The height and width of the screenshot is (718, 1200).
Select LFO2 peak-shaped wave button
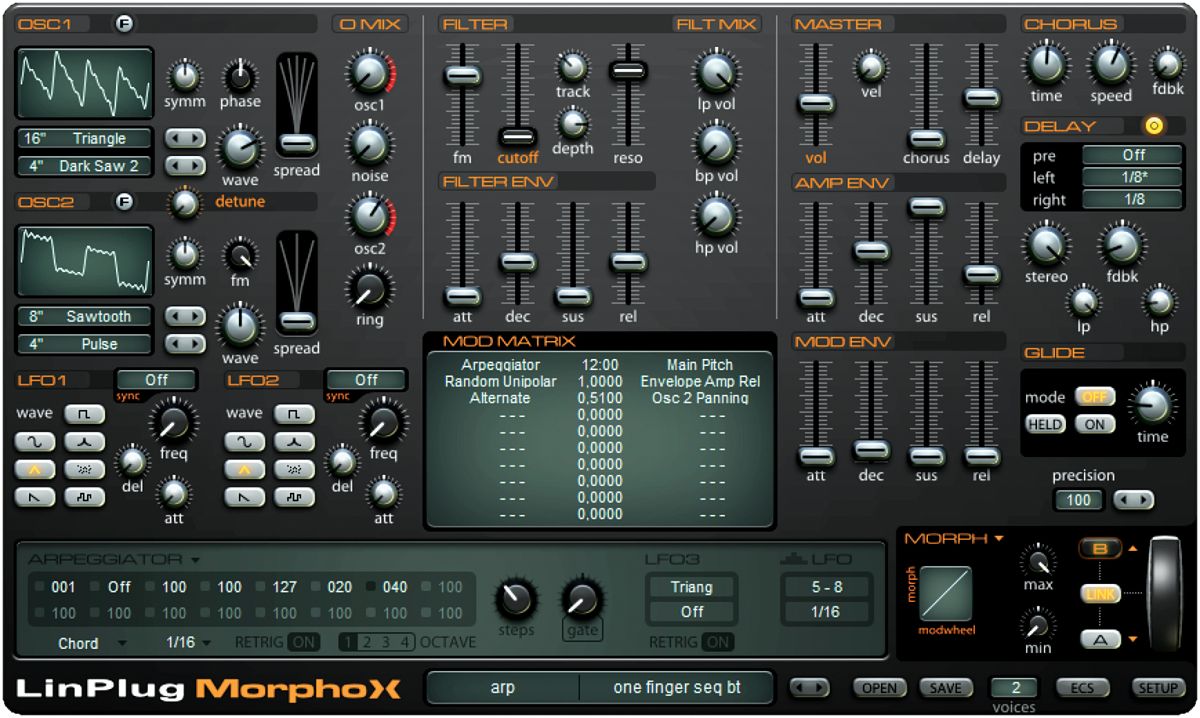click(x=294, y=442)
